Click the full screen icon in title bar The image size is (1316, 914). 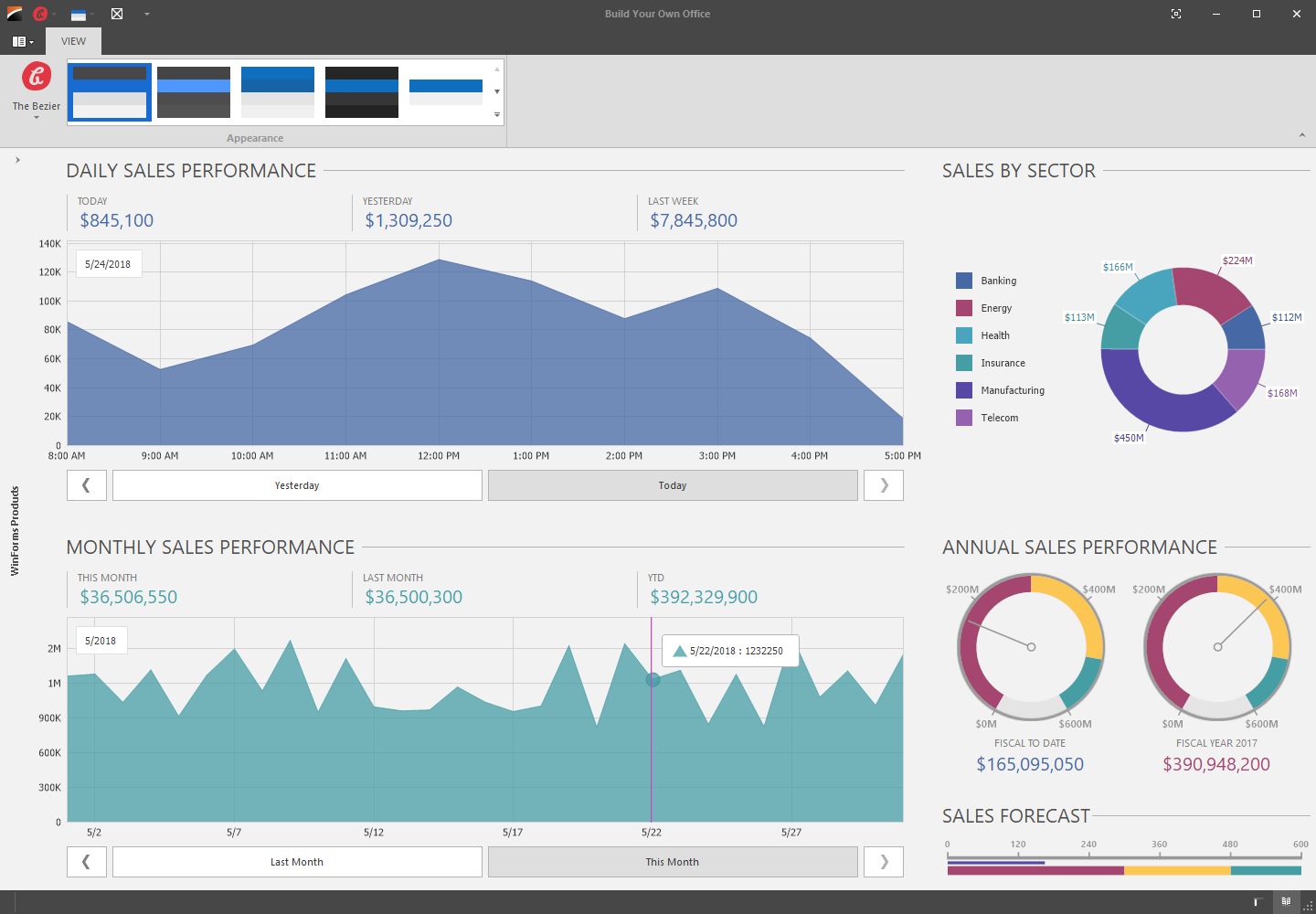(x=1176, y=14)
